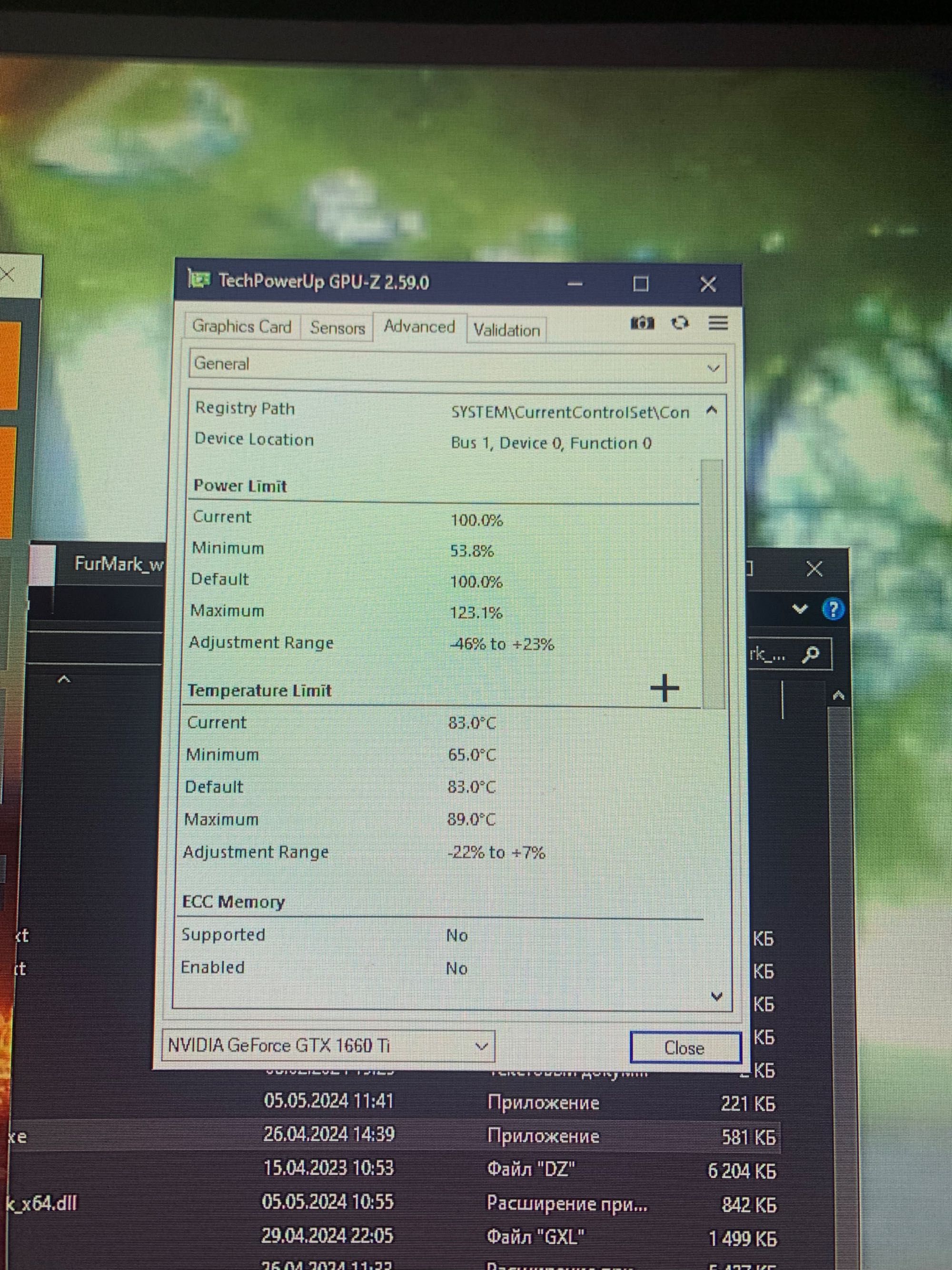Open the NVIDIA GeForce GTX 1660 Ti dropdown

(328, 1045)
